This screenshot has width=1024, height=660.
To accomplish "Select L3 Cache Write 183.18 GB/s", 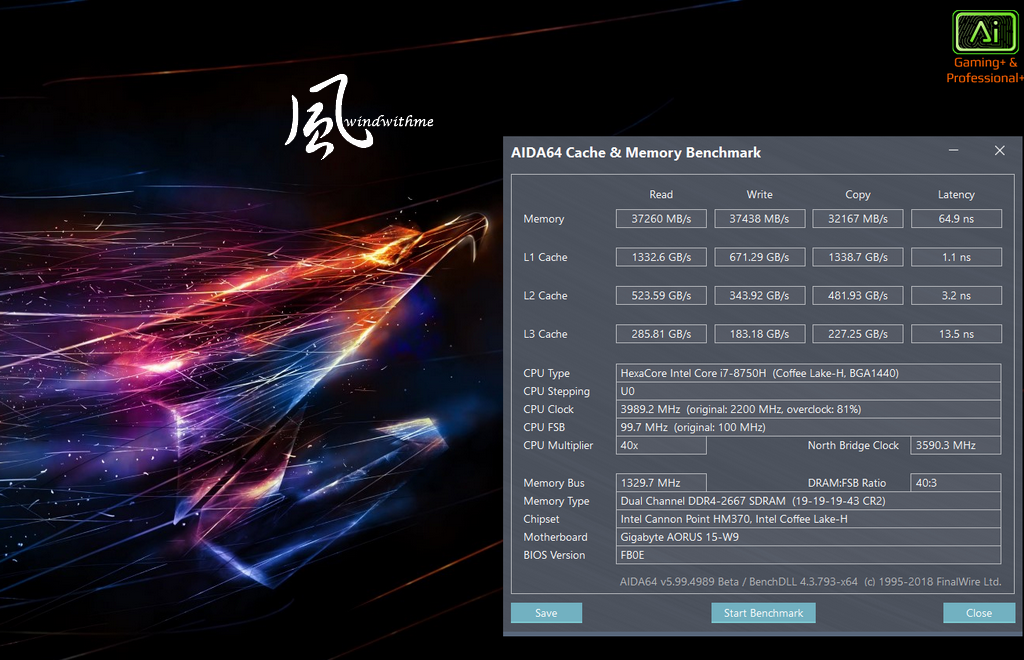I will (759, 334).
